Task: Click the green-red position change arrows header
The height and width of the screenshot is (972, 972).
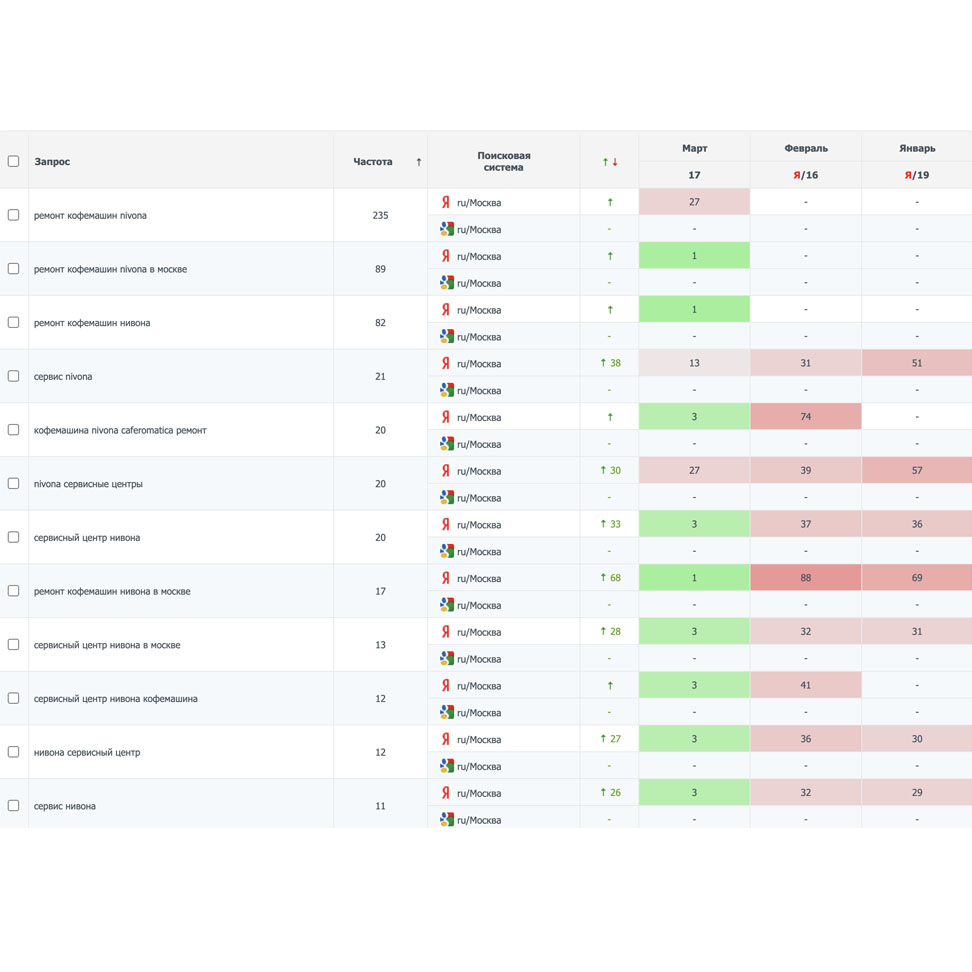Action: point(610,162)
